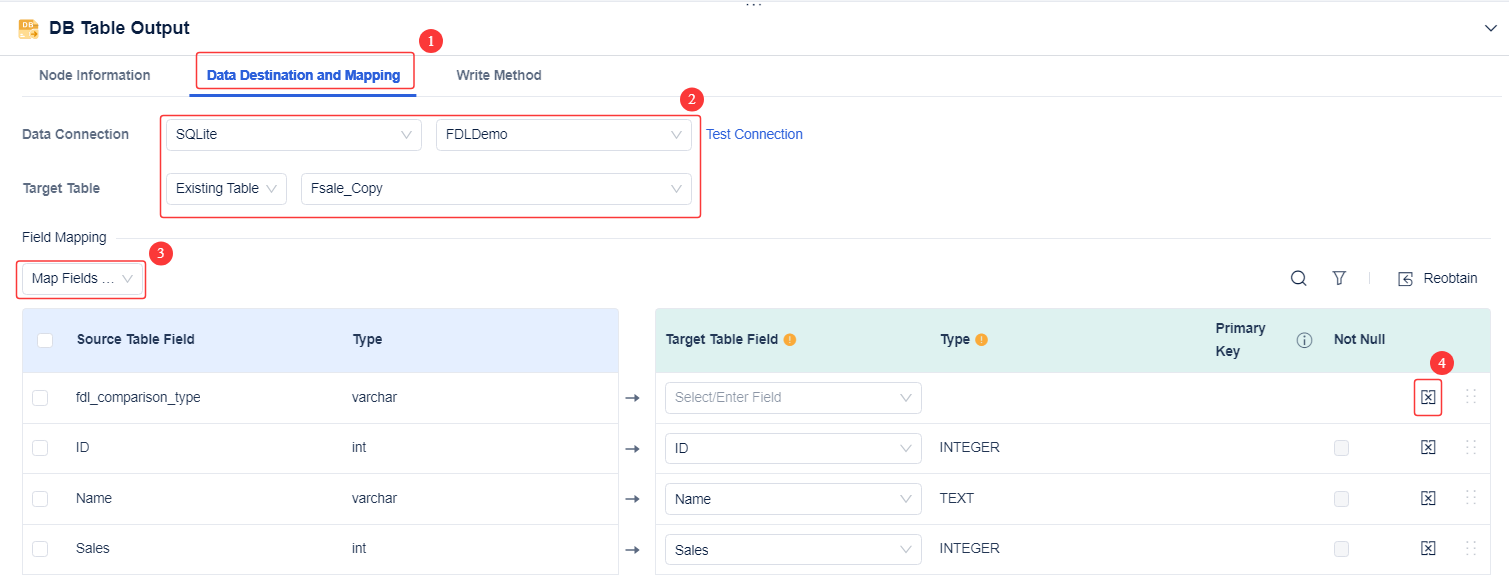Viewport: 1509px width, 579px height.
Task: Click the DB Table Output node icon
Action: click(x=28, y=29)
